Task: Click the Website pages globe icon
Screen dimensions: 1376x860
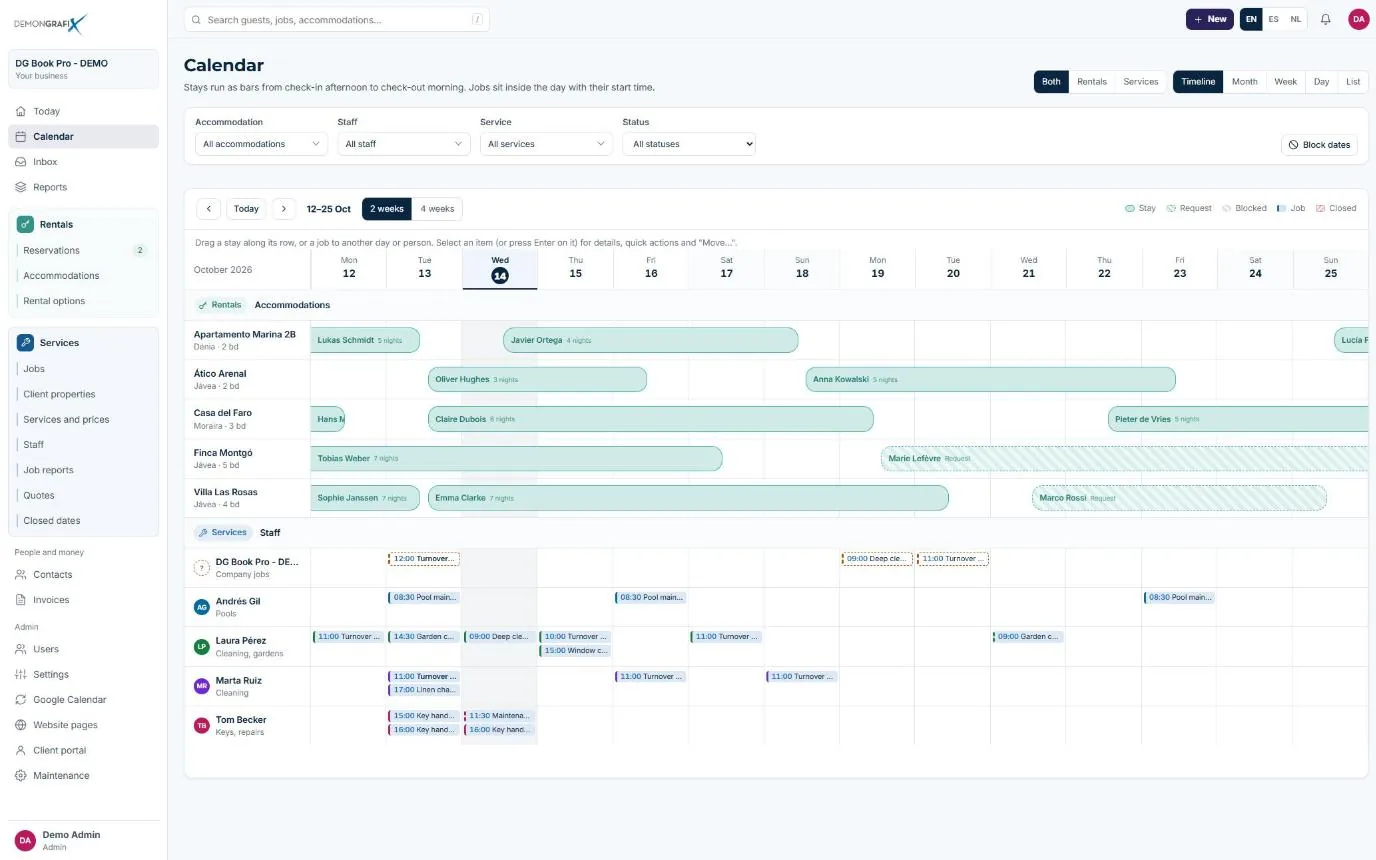Action: [x=21, y=725]
